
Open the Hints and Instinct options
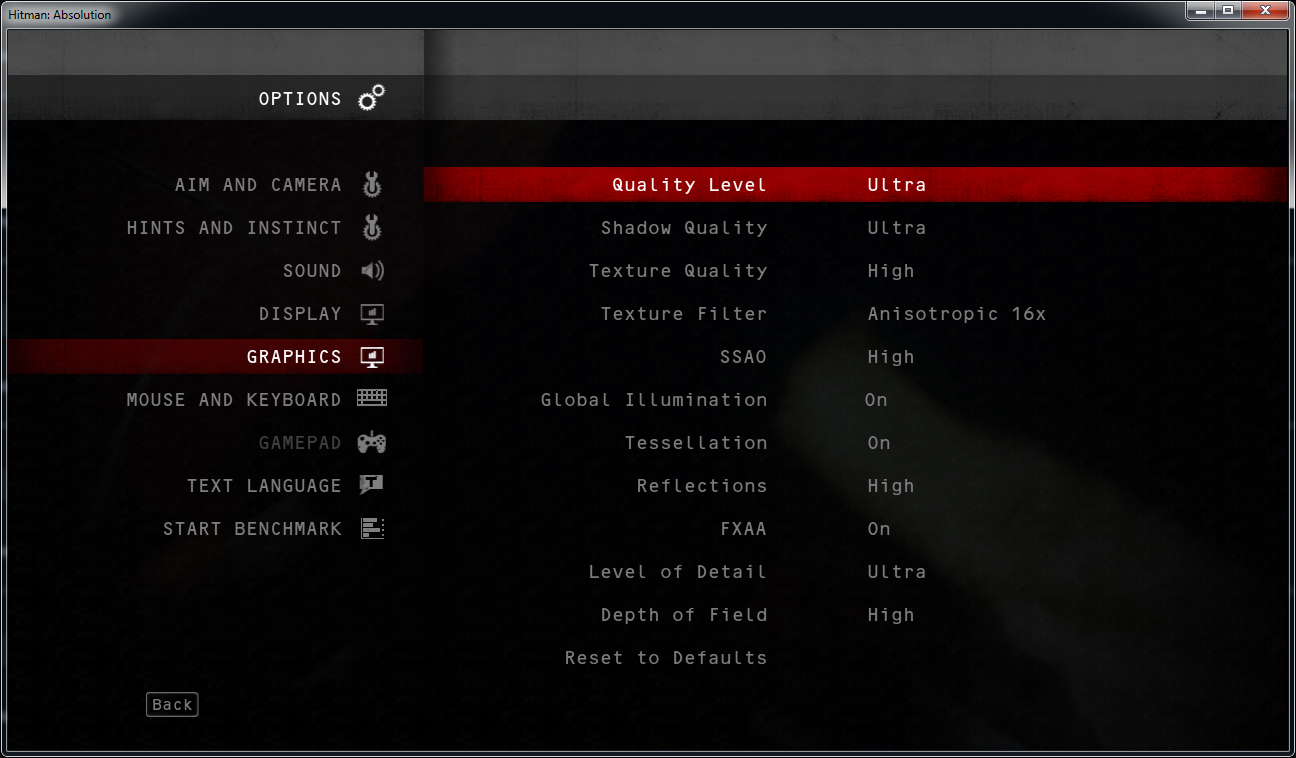[234, 228]
